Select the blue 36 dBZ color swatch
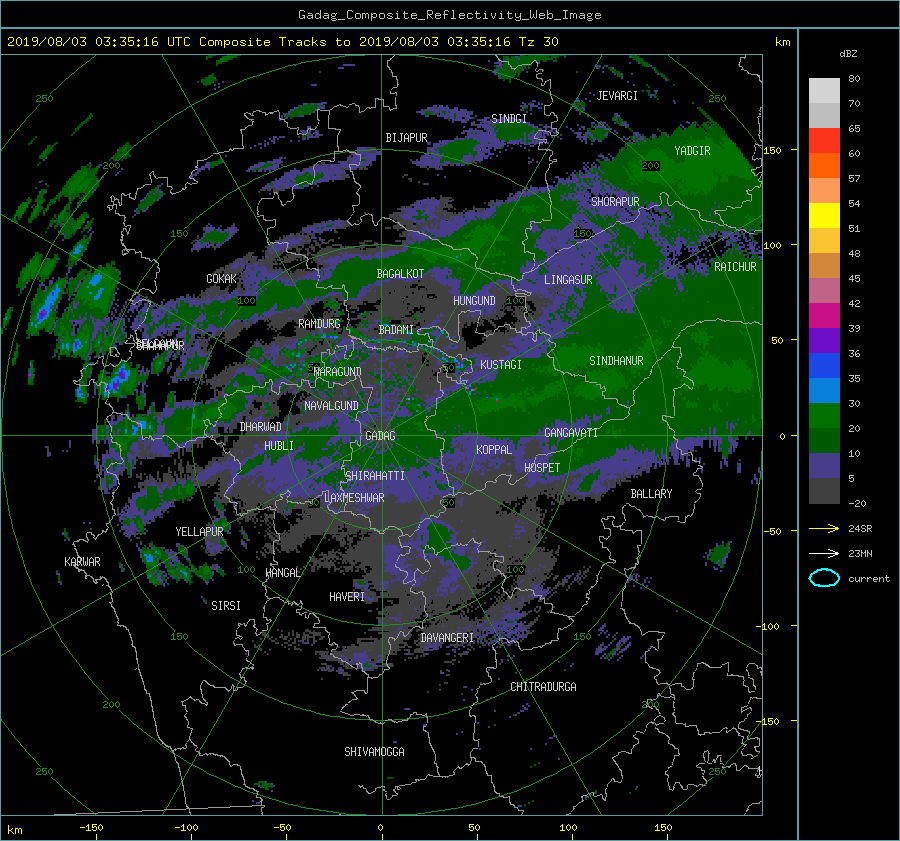900x841 pixels. pos(824,365)
